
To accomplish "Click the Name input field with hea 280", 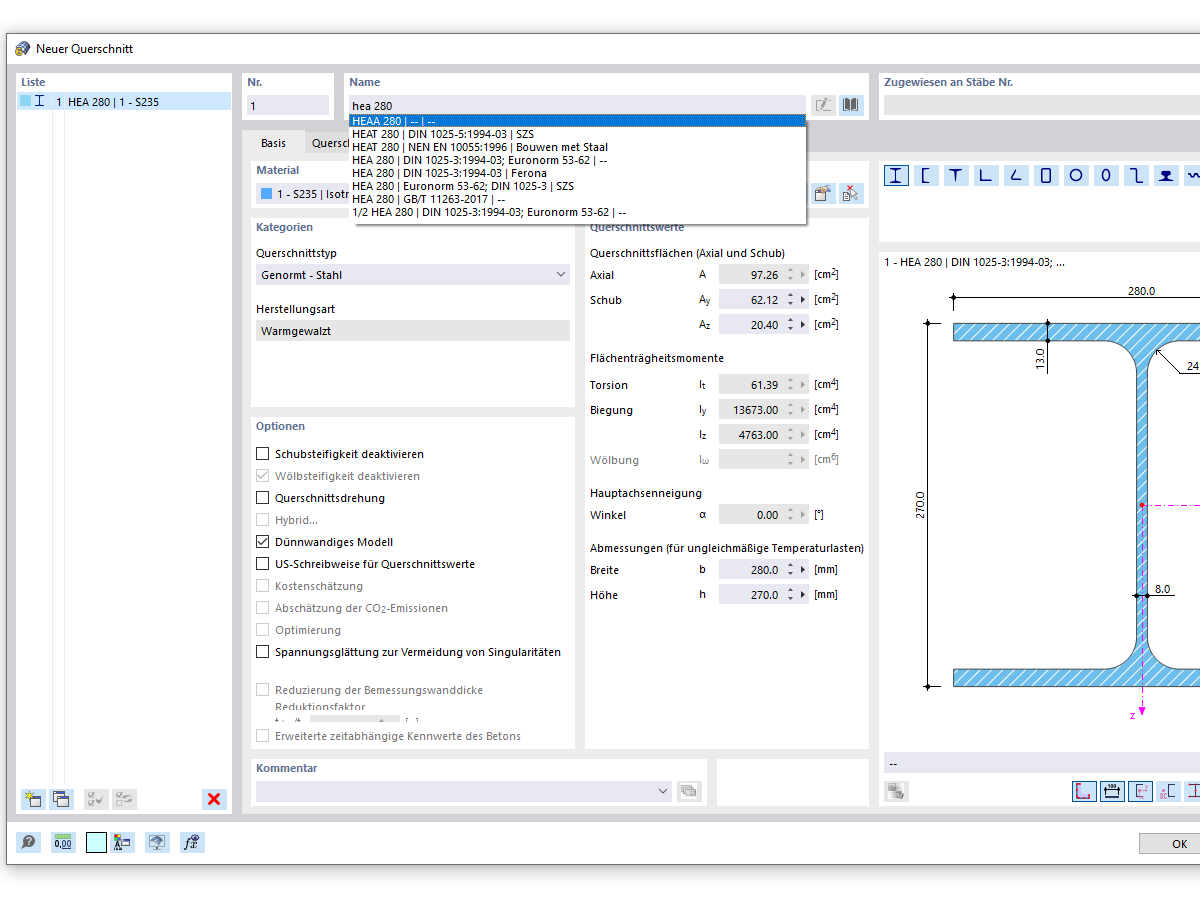I will click(577, 105).
